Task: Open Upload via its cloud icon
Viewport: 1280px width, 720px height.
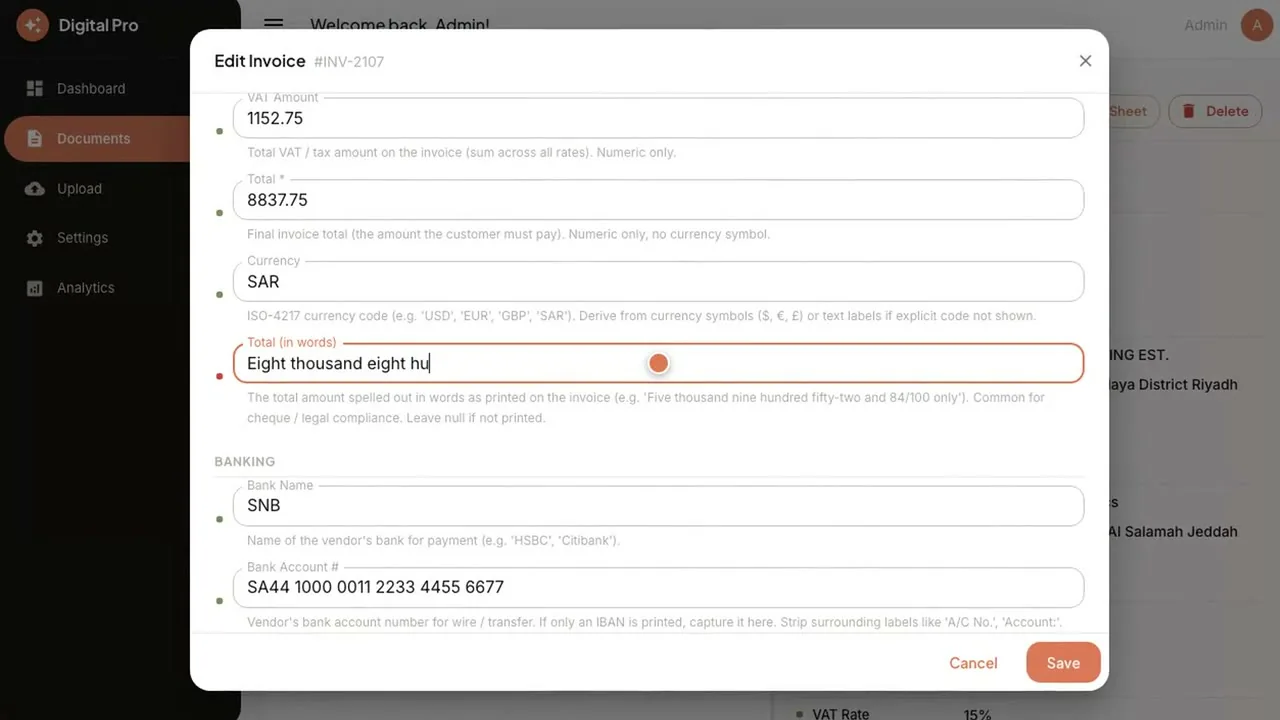Action: click(35, 189)
